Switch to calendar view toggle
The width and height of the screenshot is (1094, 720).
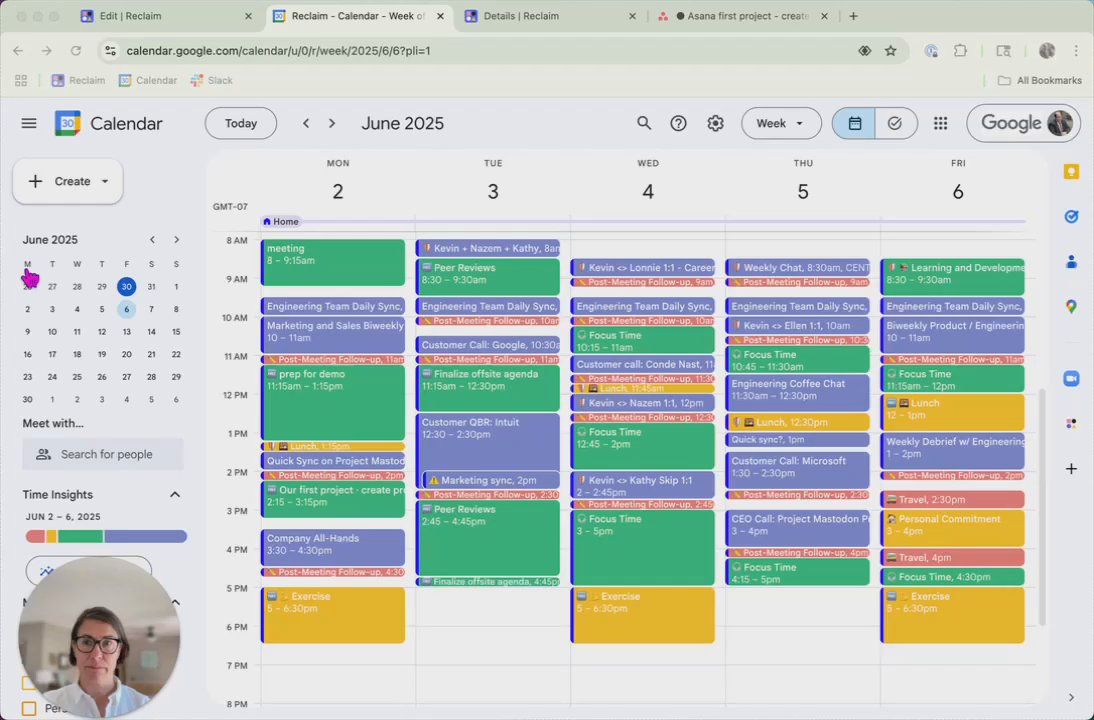[854, 123]
